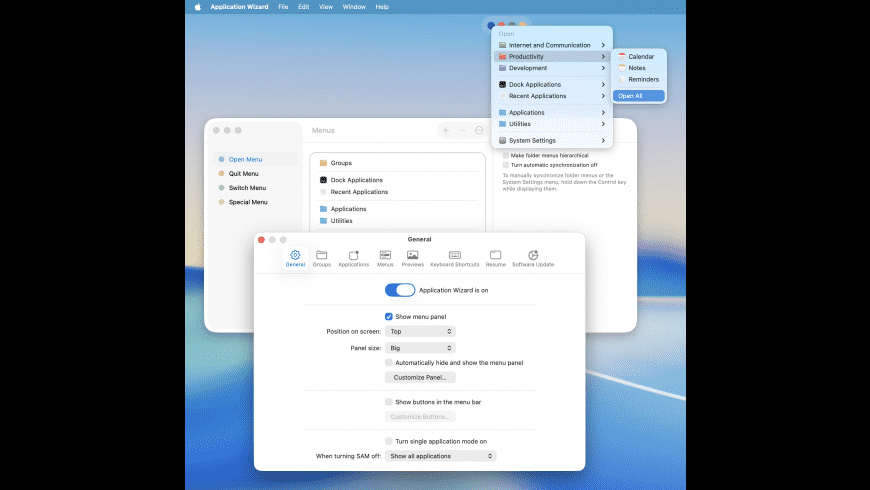Open Applications preferences tab icon
The width and height of the screenshot is (870, 490).
tap(353, 255)
